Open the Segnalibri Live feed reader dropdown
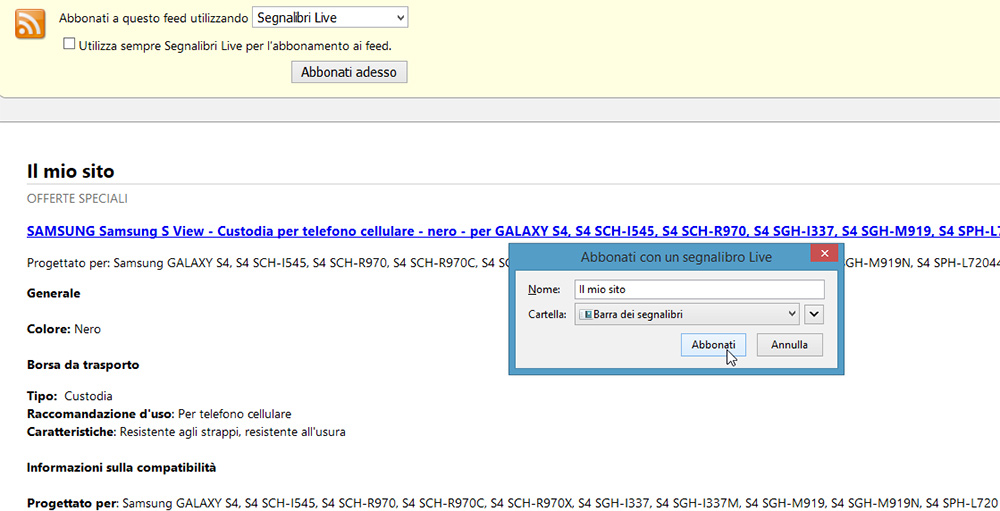Screen dimensions: 1000x511 (x=330, y=18)
